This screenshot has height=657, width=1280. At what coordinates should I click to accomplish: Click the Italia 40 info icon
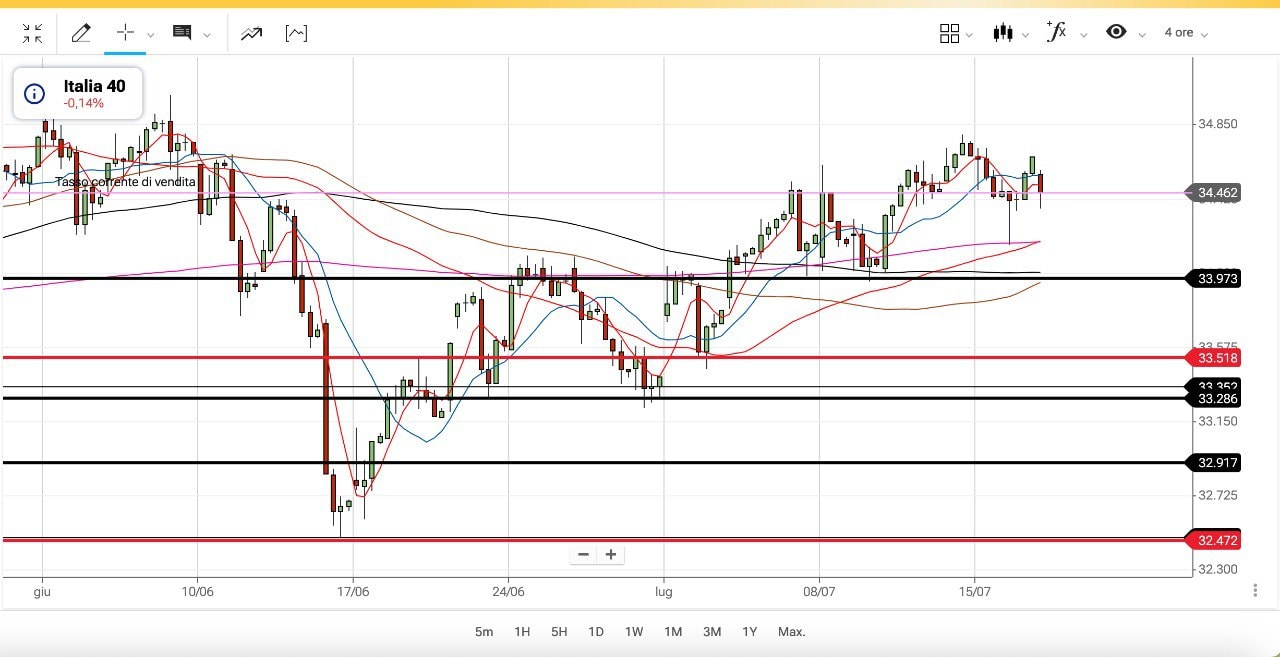click(x=34, y=94)
